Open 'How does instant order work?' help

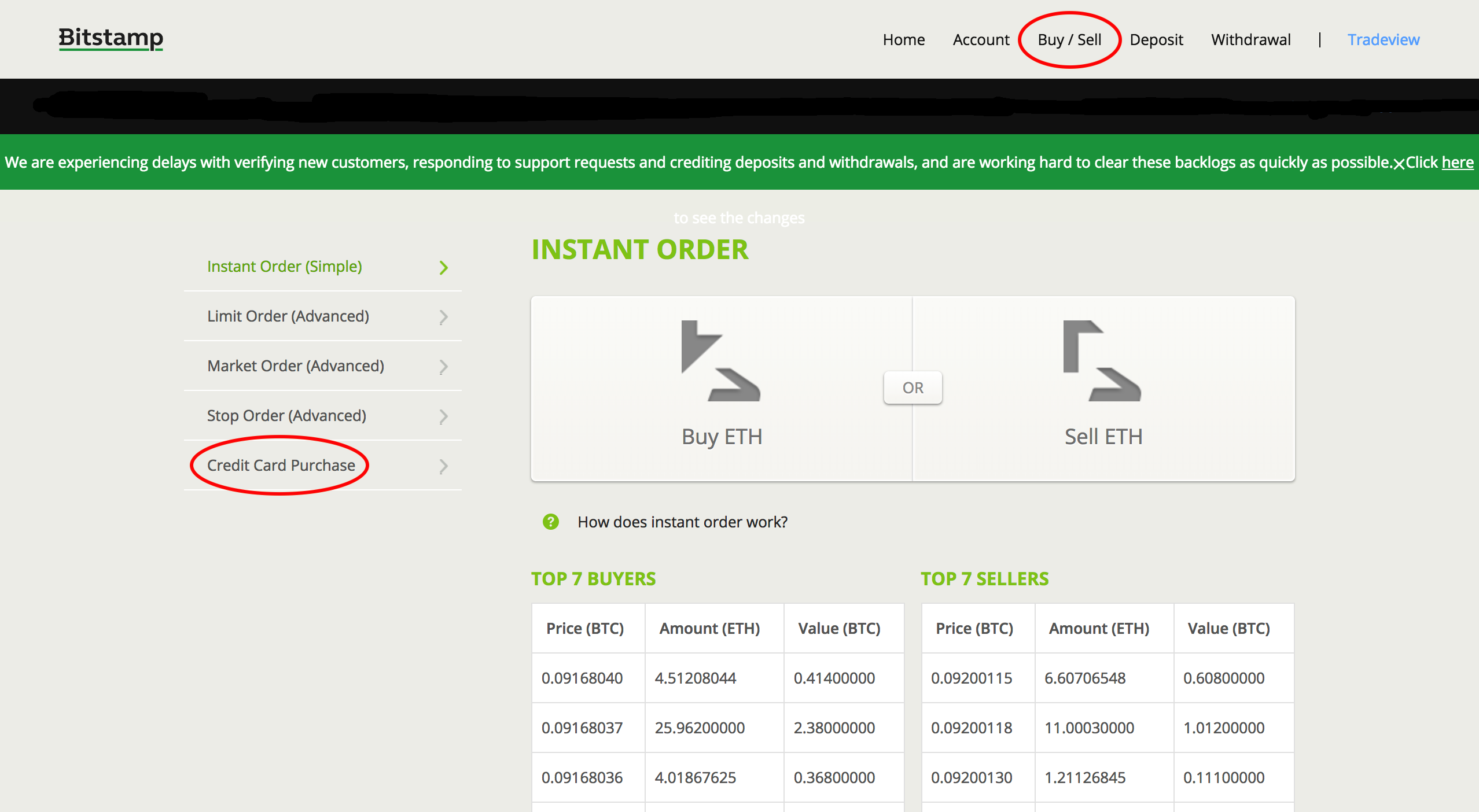point(682,522)
